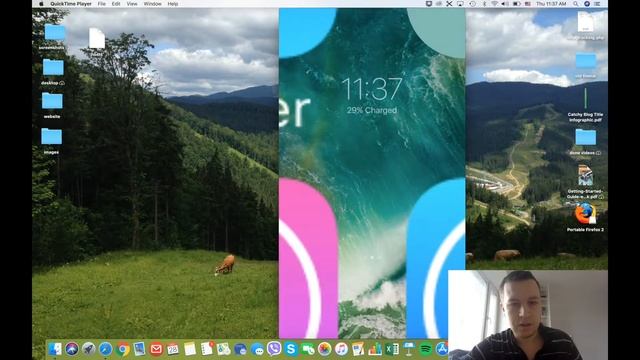Select the screenshots folder on desktop
This screenshot has width=640, height=360.
tap(54, 32)
